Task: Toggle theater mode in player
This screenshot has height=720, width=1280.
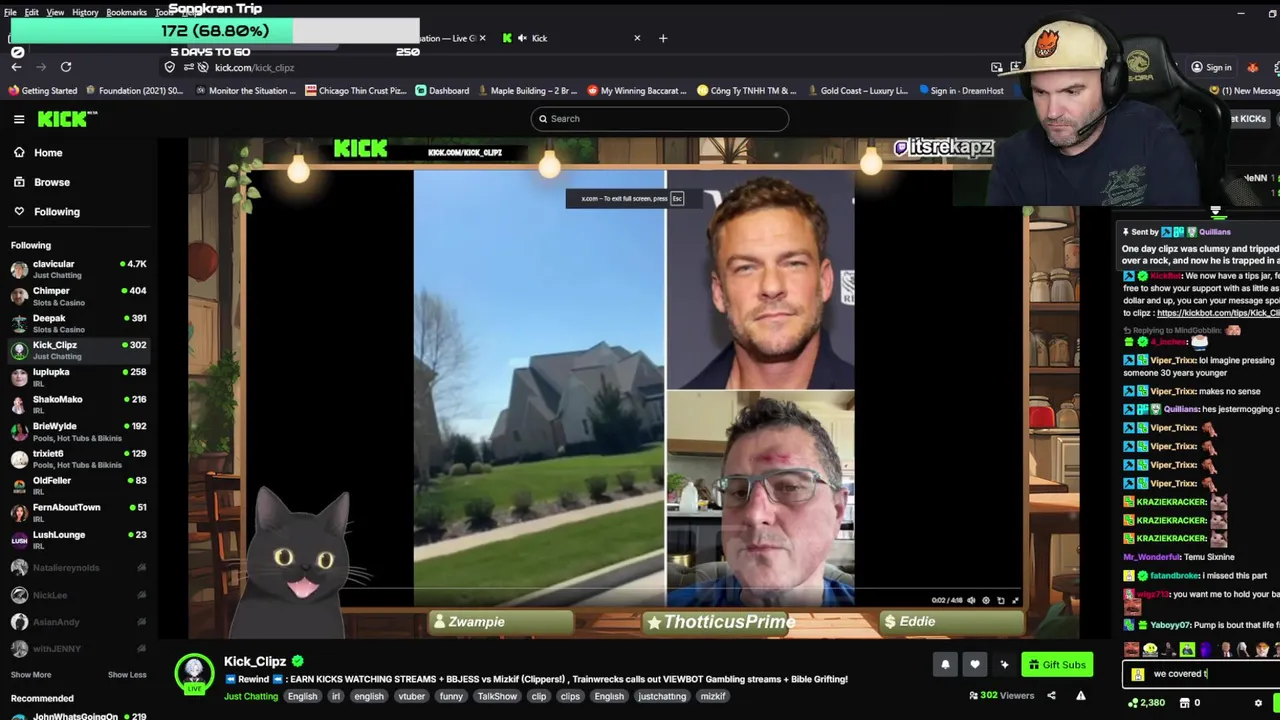Action: pyautogui.click(x=1001, y=601)
